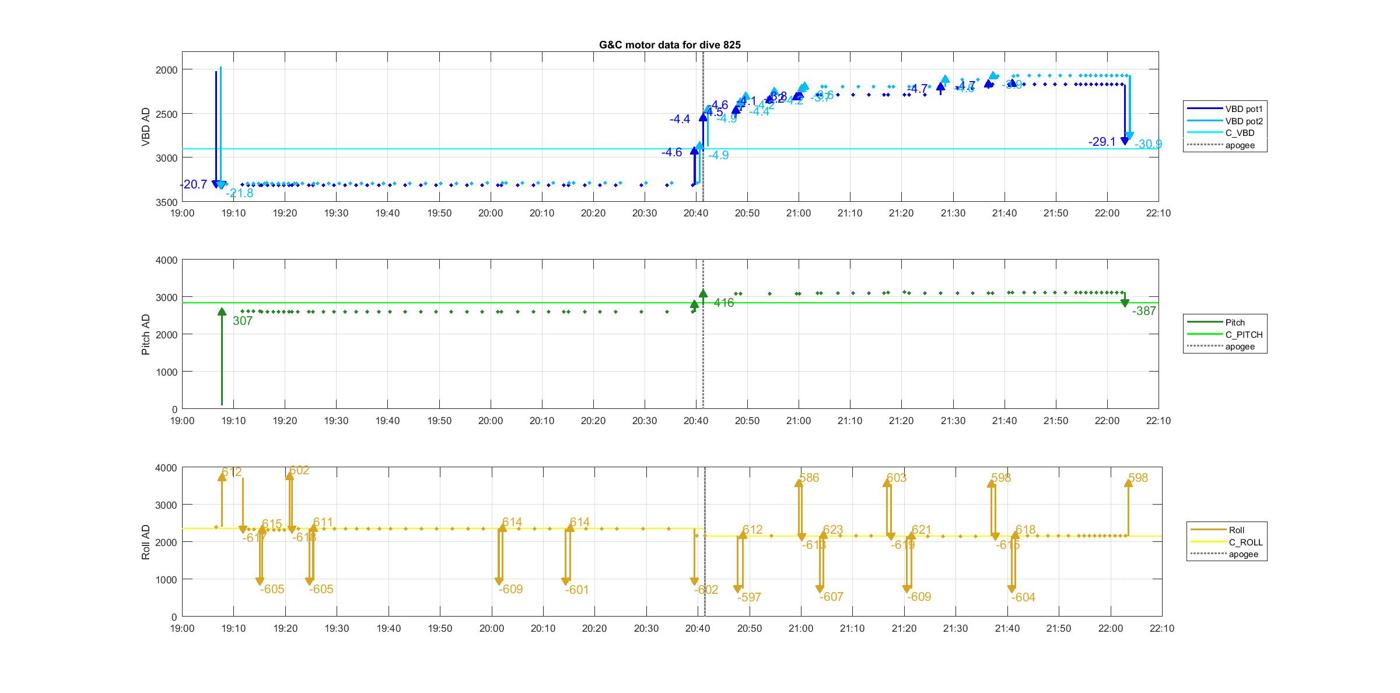
Task: Click the '-29.1' VBD data label
Action: 1102,142
